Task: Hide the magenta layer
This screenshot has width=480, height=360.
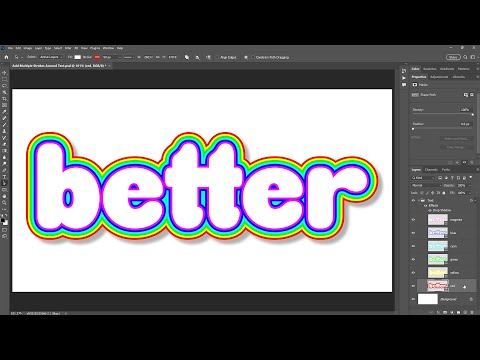Action: (x=414, y=220)
